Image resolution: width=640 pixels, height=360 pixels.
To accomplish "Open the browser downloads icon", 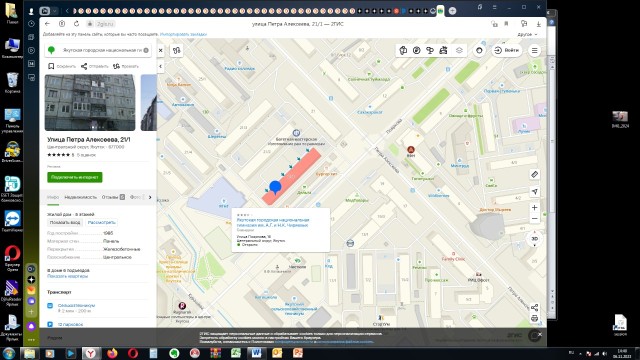I will (538, 24).
